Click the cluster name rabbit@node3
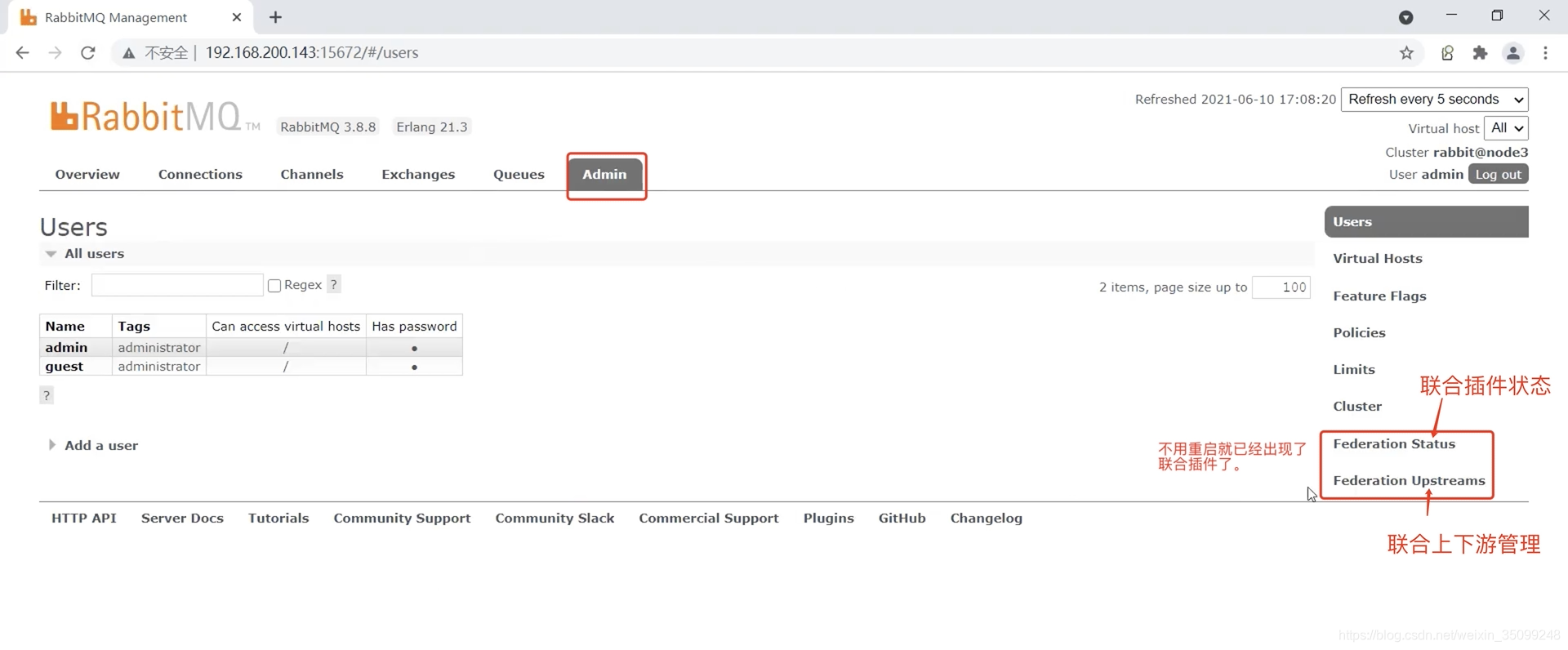The image size is (1568, 650). click(1480, 152)
